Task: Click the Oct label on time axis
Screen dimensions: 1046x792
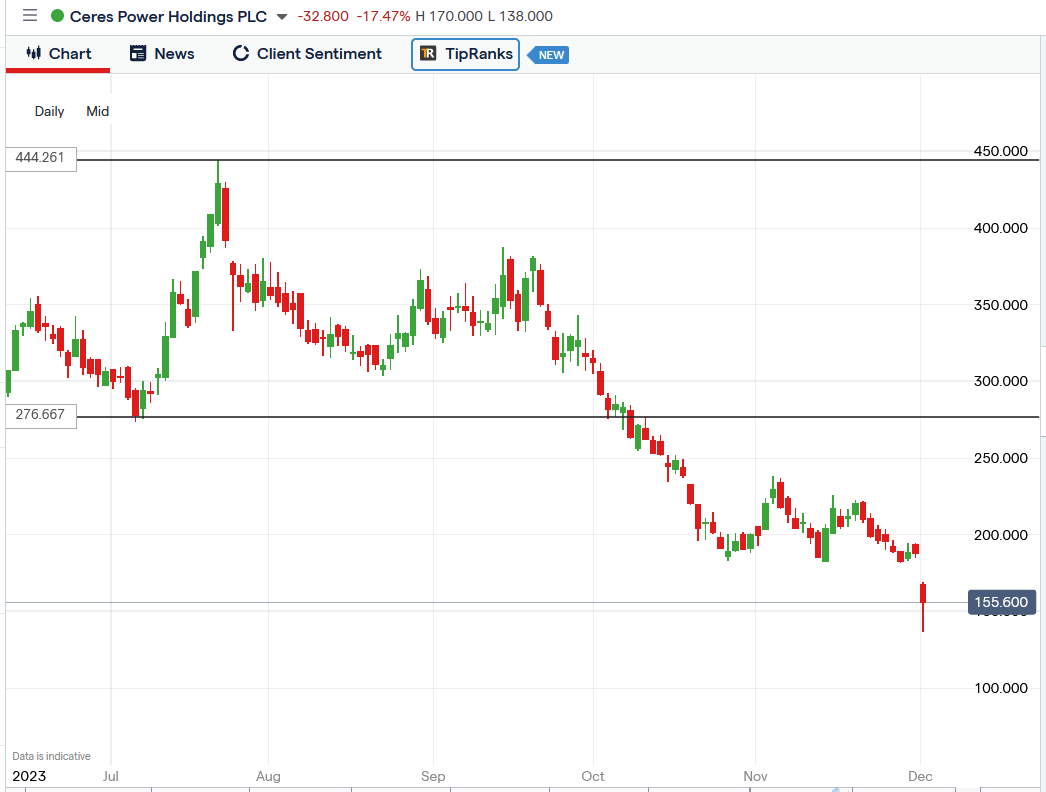Action: pyautogui.click(x=593, y=776)
